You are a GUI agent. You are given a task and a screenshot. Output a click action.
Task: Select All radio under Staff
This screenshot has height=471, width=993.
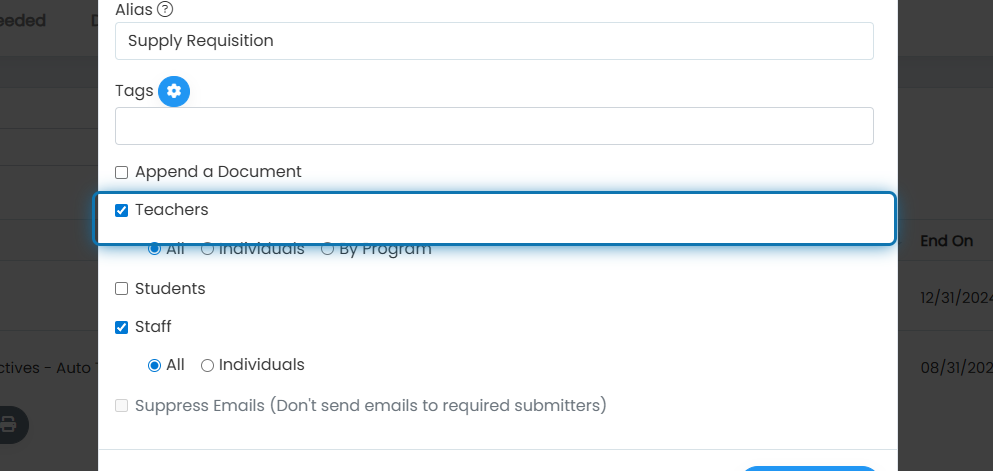(154, 365)
